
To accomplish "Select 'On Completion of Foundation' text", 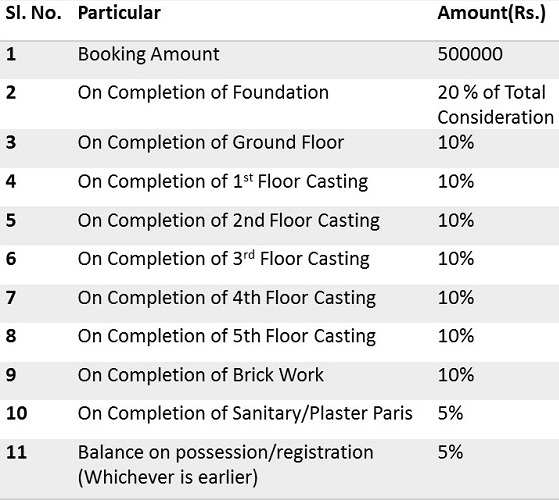I will point(203,93).
